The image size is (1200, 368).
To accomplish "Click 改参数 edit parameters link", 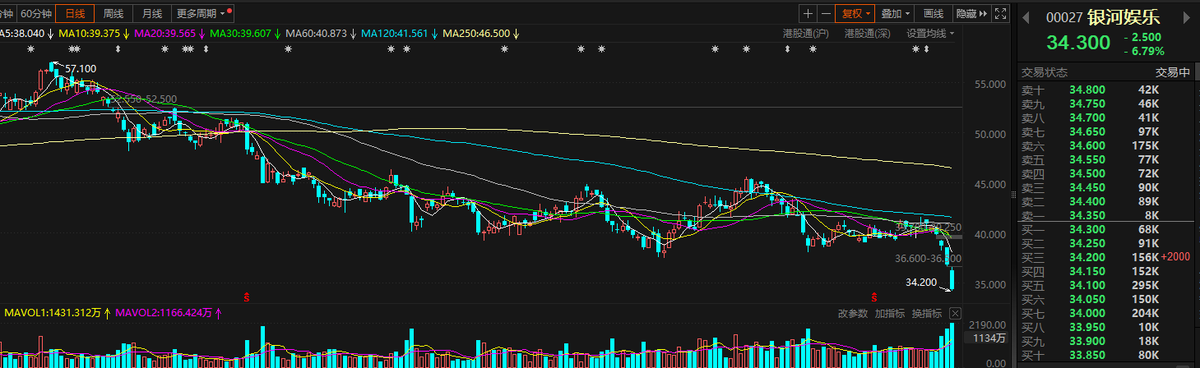I will click(853, 314).
